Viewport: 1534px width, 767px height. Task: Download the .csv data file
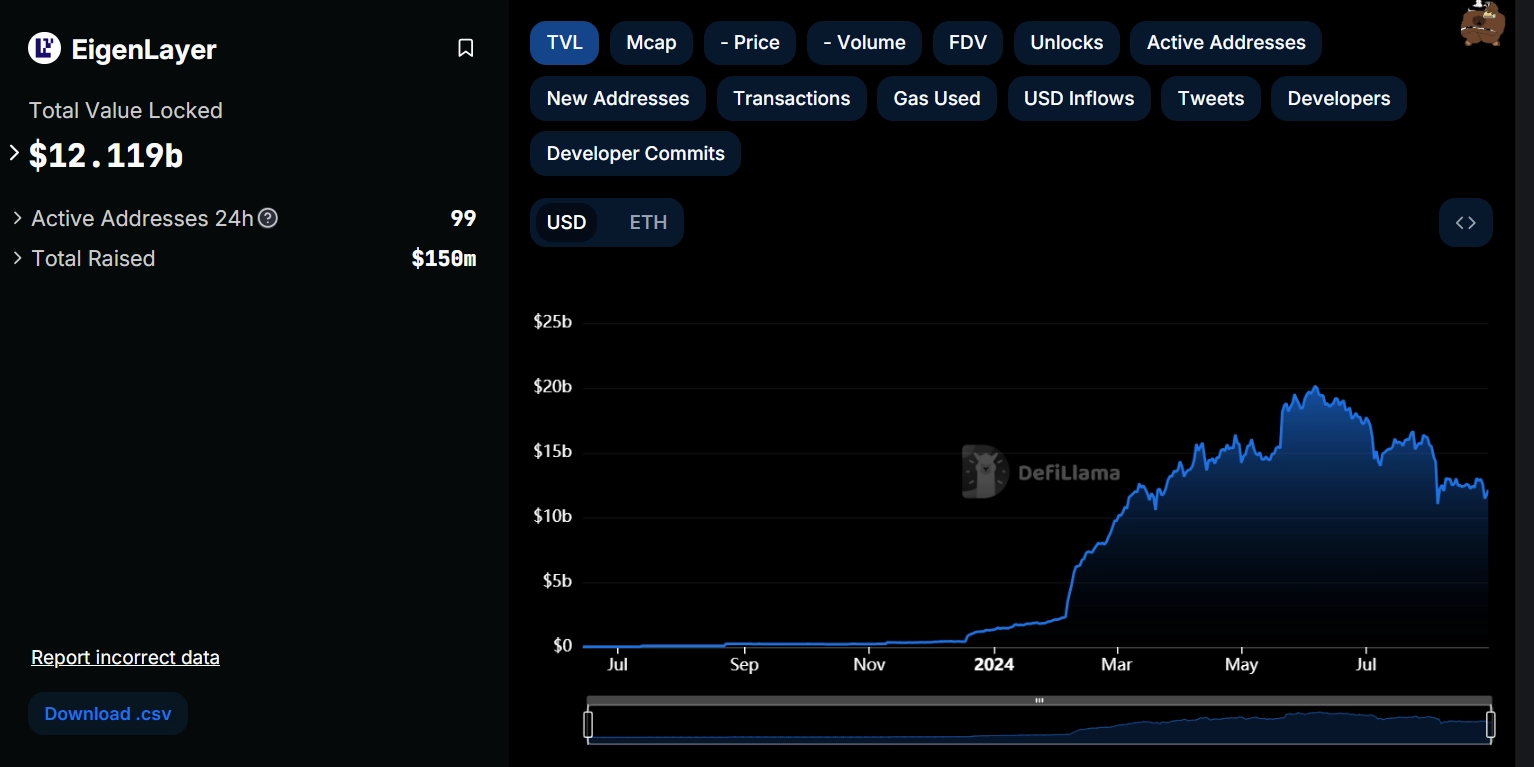pos(108,714)
